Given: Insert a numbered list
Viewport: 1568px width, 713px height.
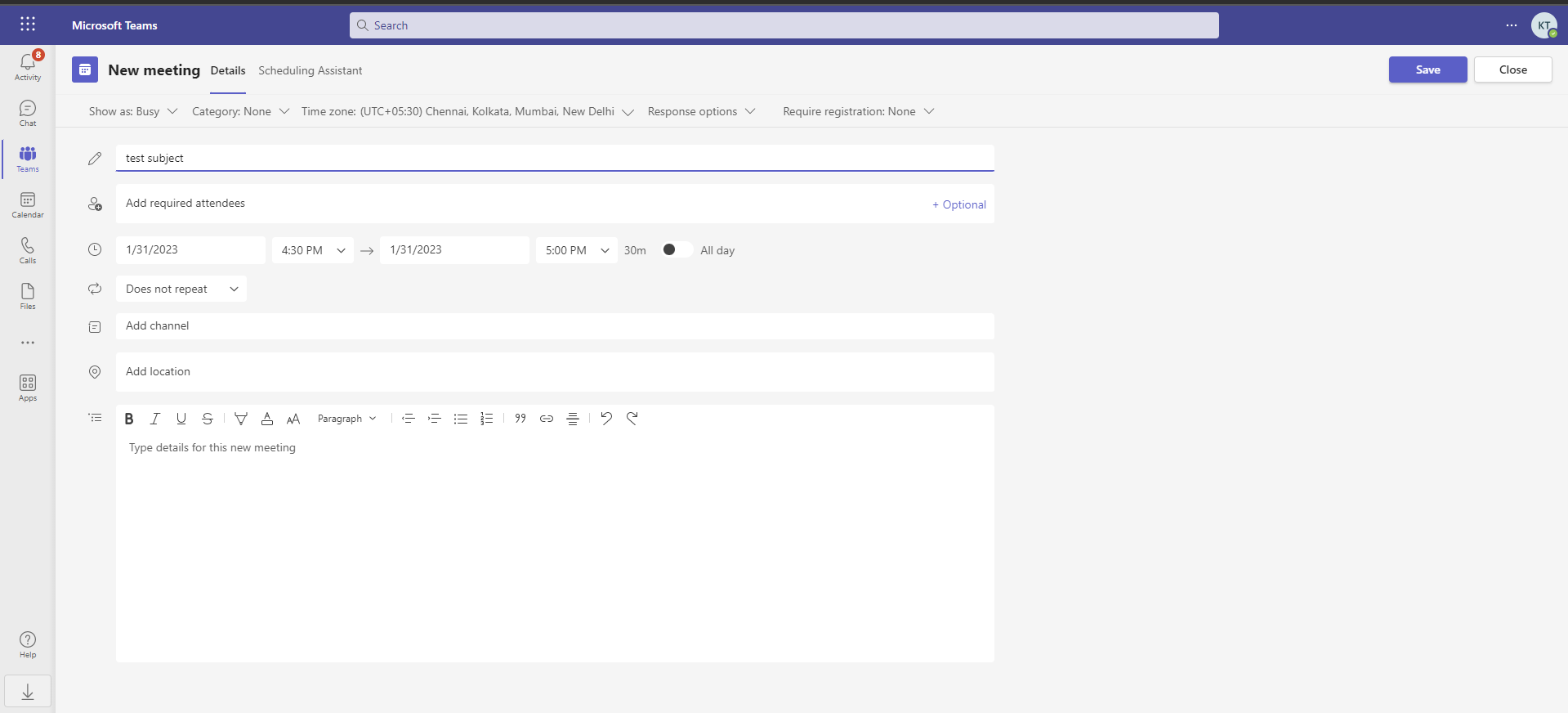Looking at the screenshot, I should click(x=487, y=419).
